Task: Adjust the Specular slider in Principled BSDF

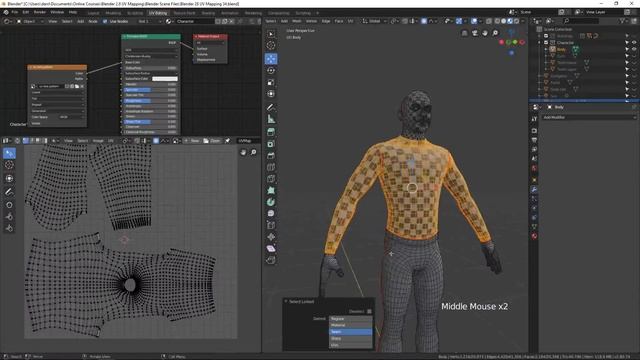Action: pyautogui.click(x=150, y=89)
